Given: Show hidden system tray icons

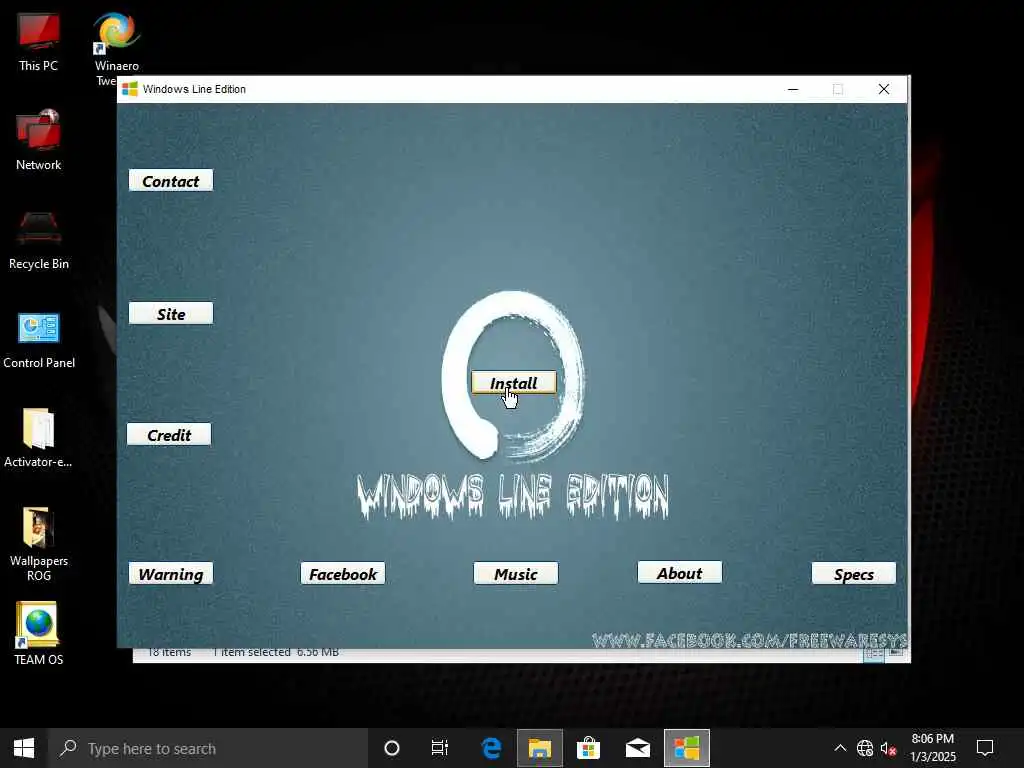Looking at the screenshot, I should point(840,748).
